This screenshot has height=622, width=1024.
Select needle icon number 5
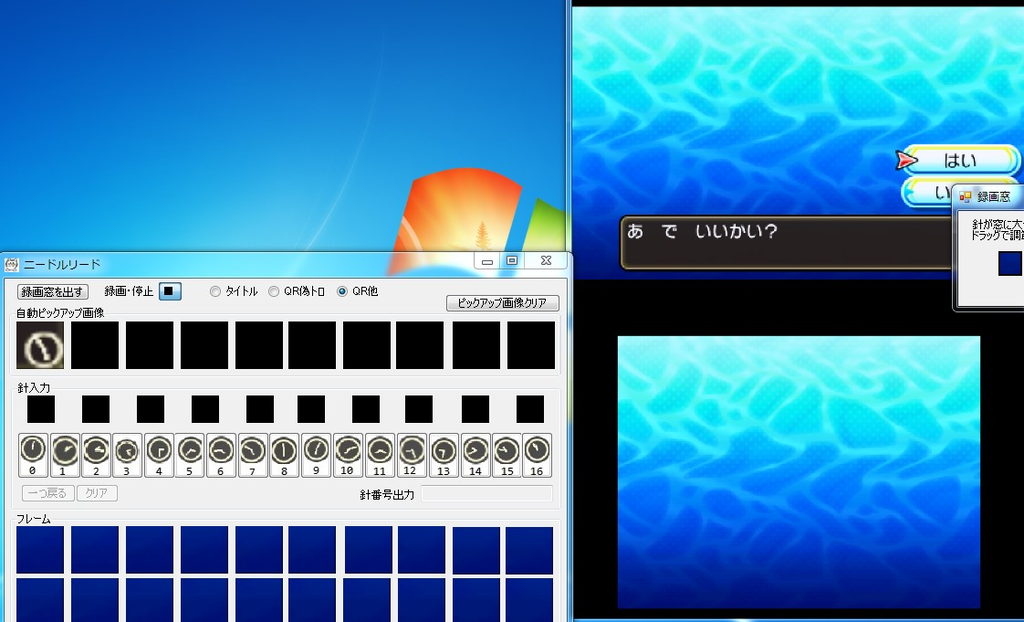[189, 455]
